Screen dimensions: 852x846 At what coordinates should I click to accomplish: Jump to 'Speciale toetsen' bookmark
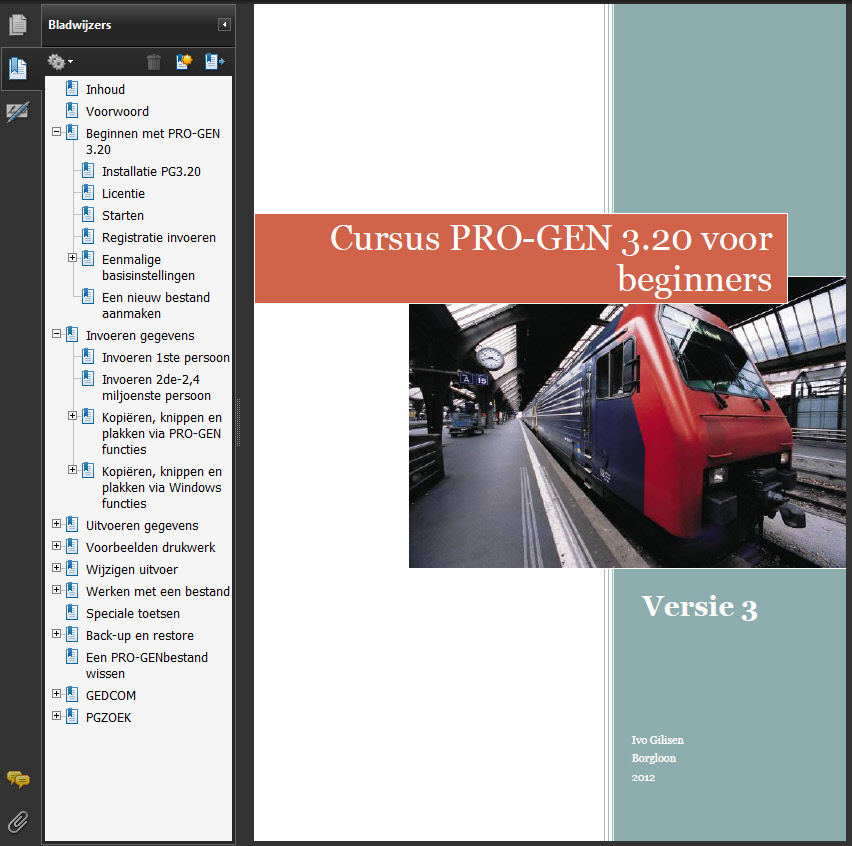(x=132, y=614)
